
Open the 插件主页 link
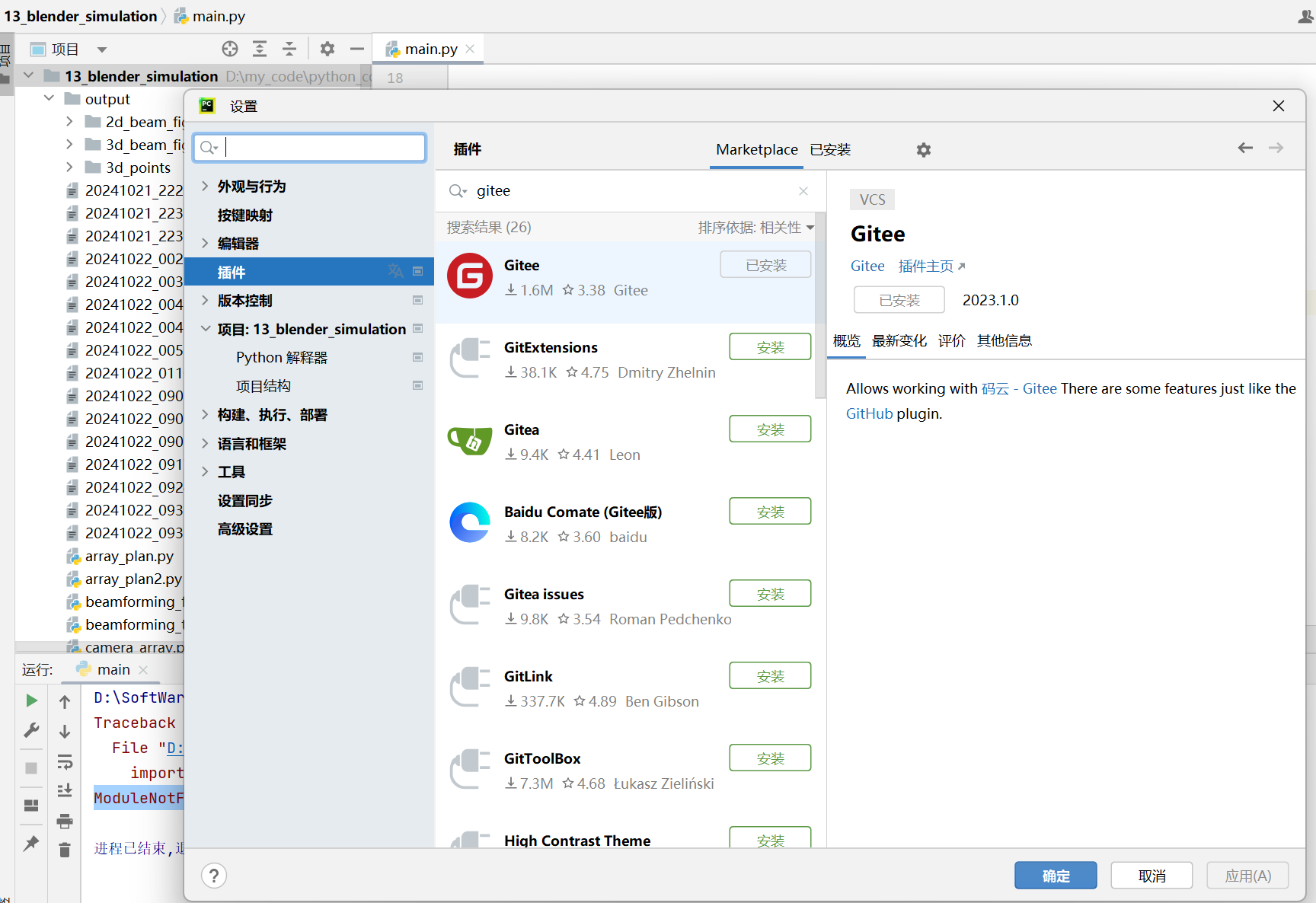pos(931,266)
